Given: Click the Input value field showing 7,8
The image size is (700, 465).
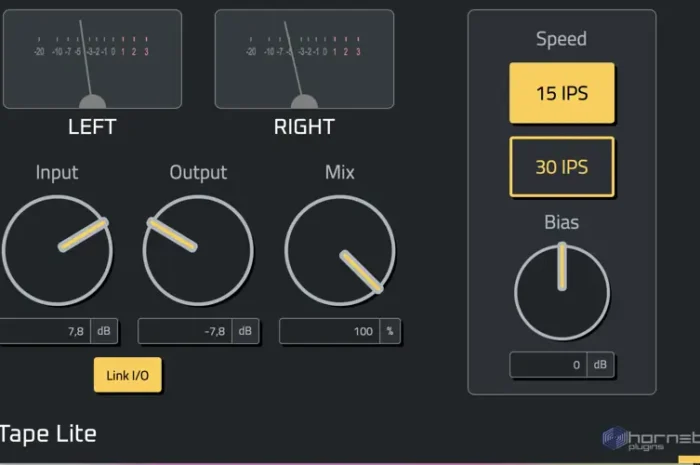Looking at the screenshot, I should (45, 331).
